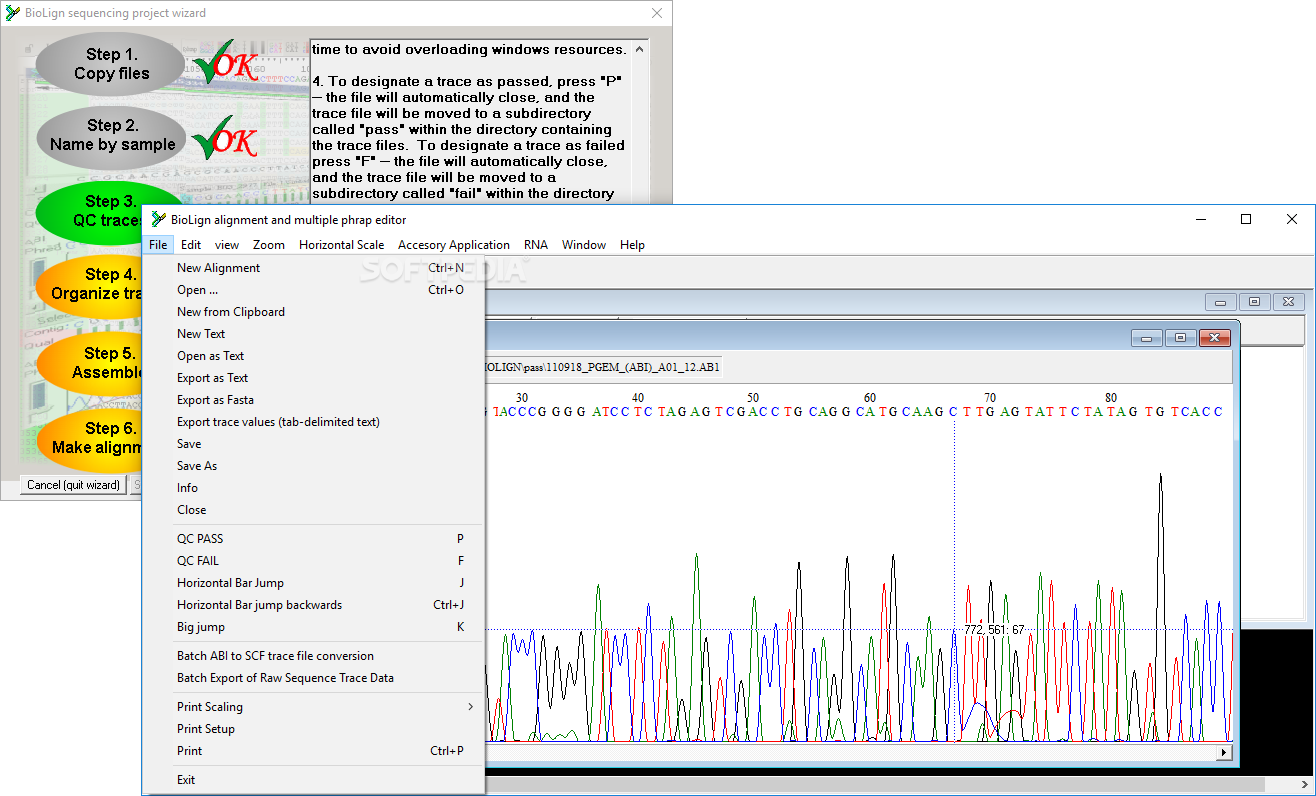Screen dimensions: 1316x796
Task: Select New Text menu entry
Action: 314,334
